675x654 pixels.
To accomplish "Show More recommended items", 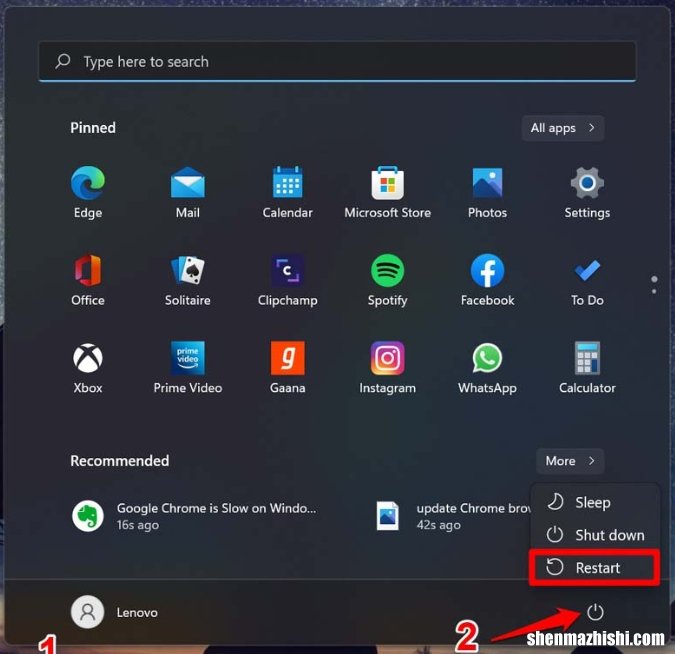I will click(x=570, y=461).
